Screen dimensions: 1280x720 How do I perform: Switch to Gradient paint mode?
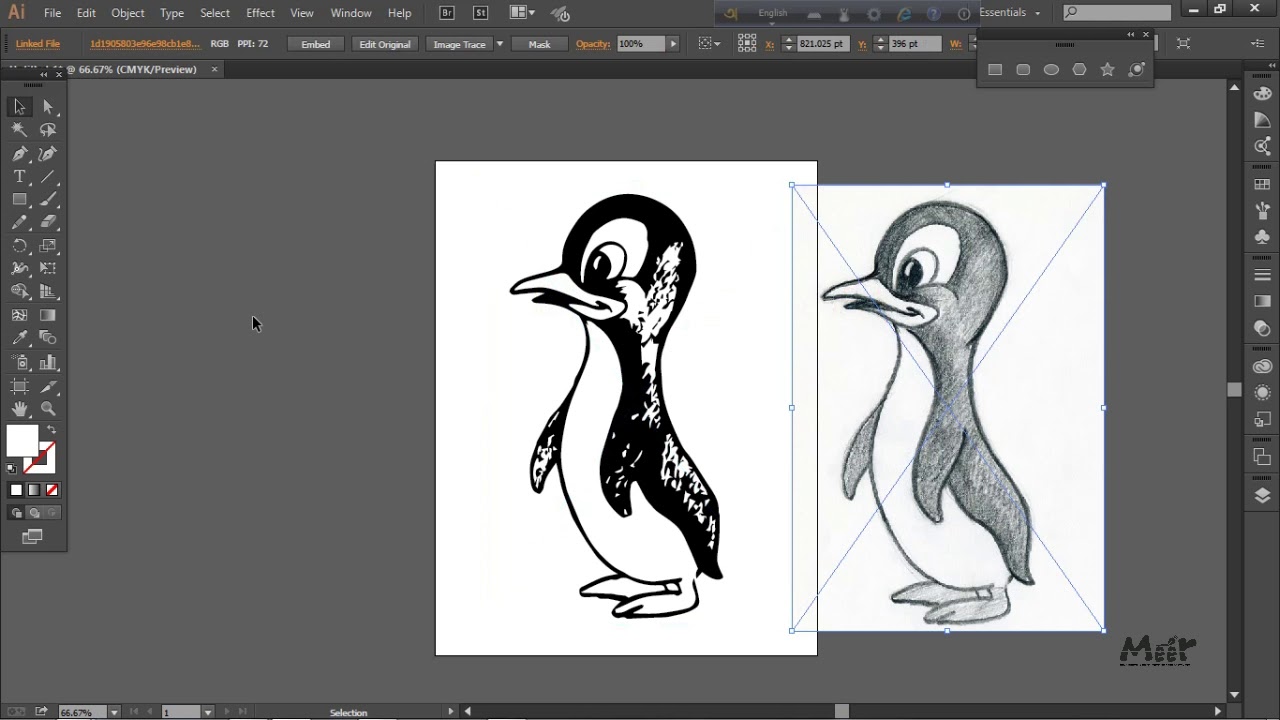click(34, 490)
